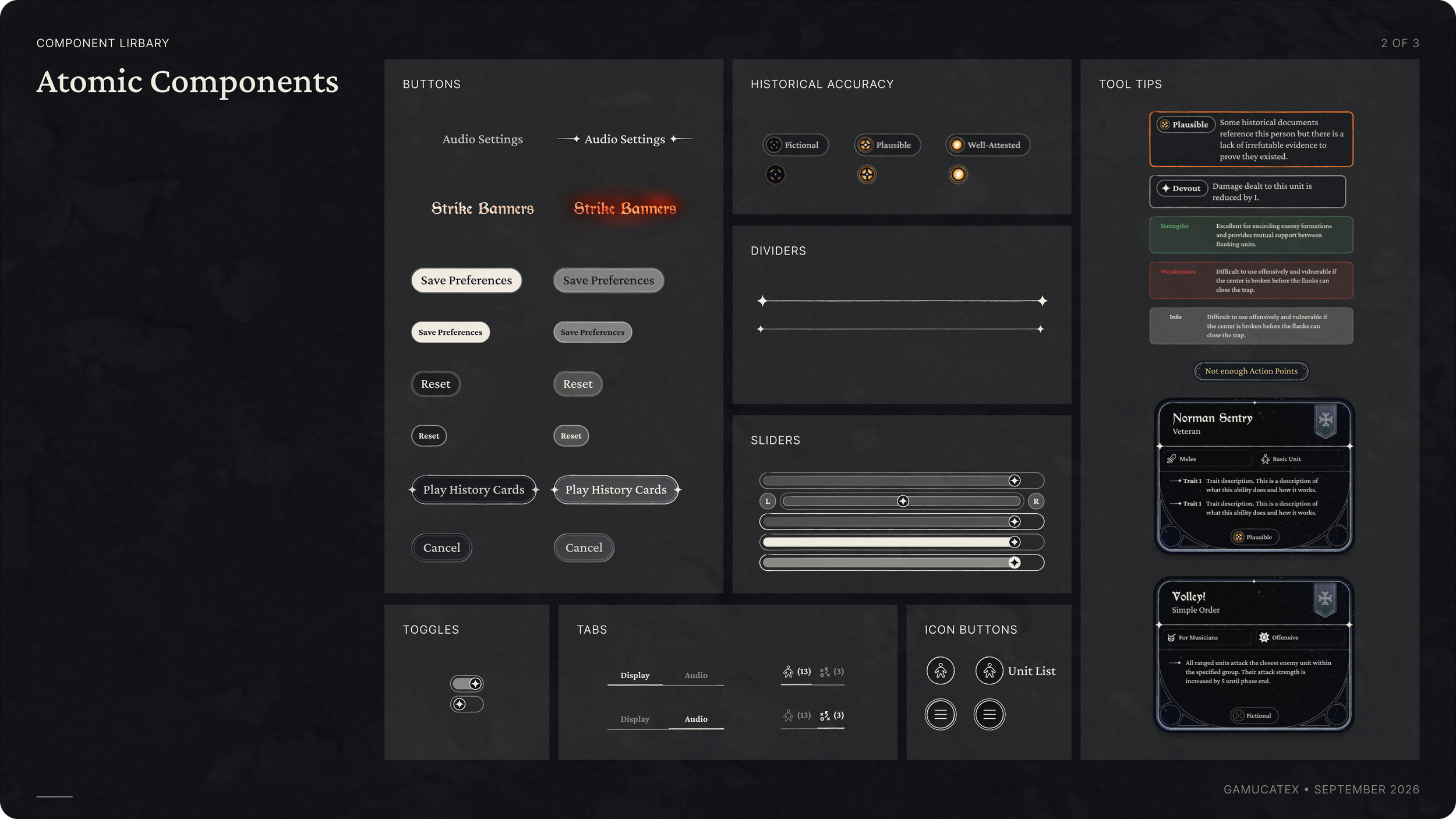Click the L button beside the slider
This screenshot has height=819, width=1456.
pos(768,501)
